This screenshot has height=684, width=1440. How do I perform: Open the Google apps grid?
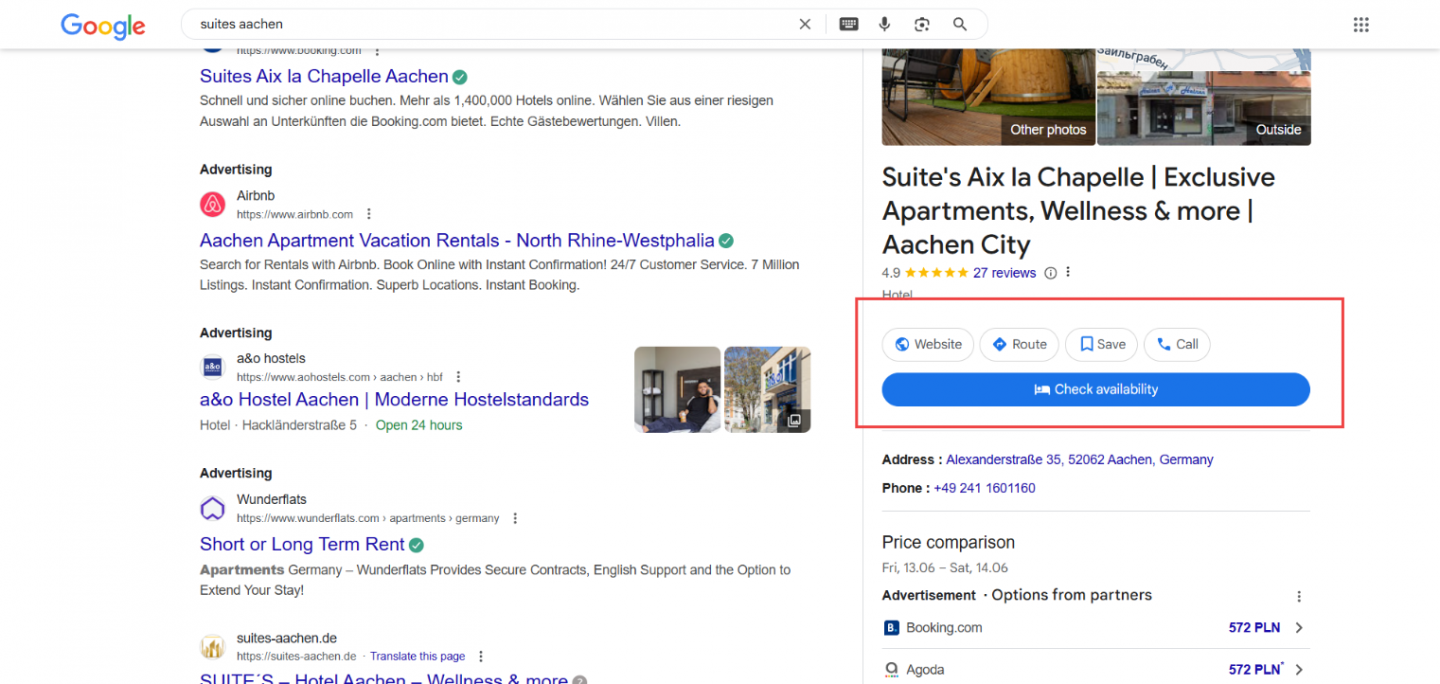(x=1360, y=25)
